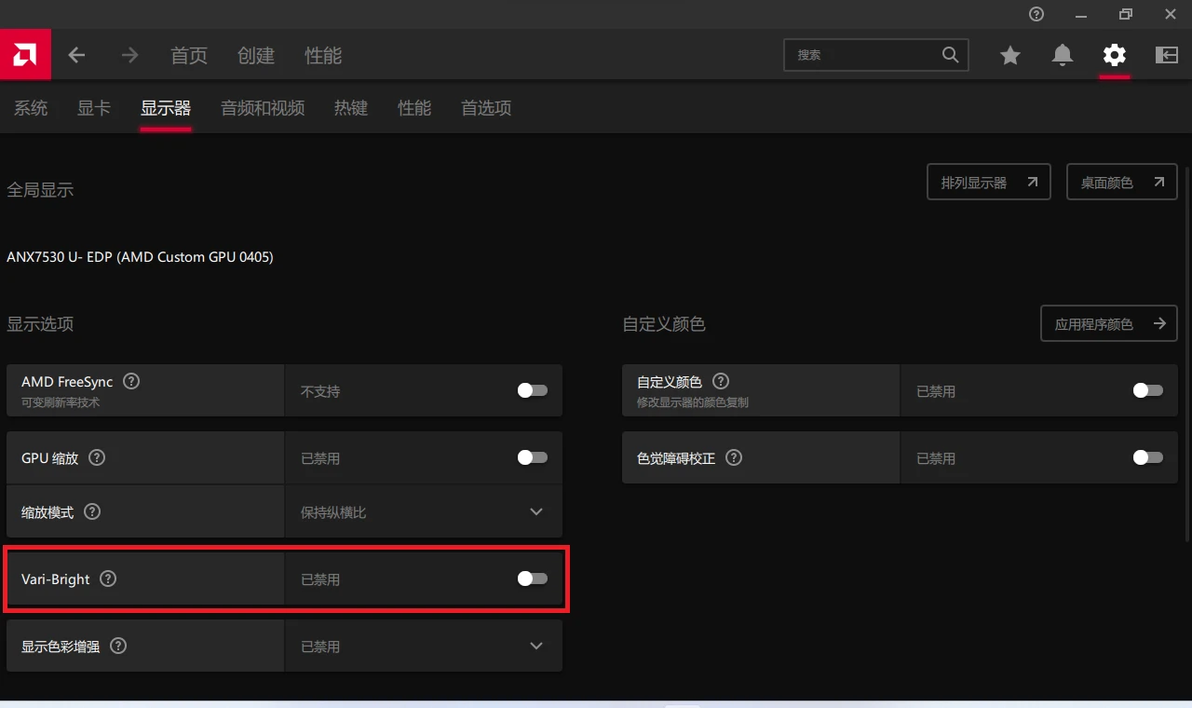Switch to the 显卡 tab

(94, 108)
